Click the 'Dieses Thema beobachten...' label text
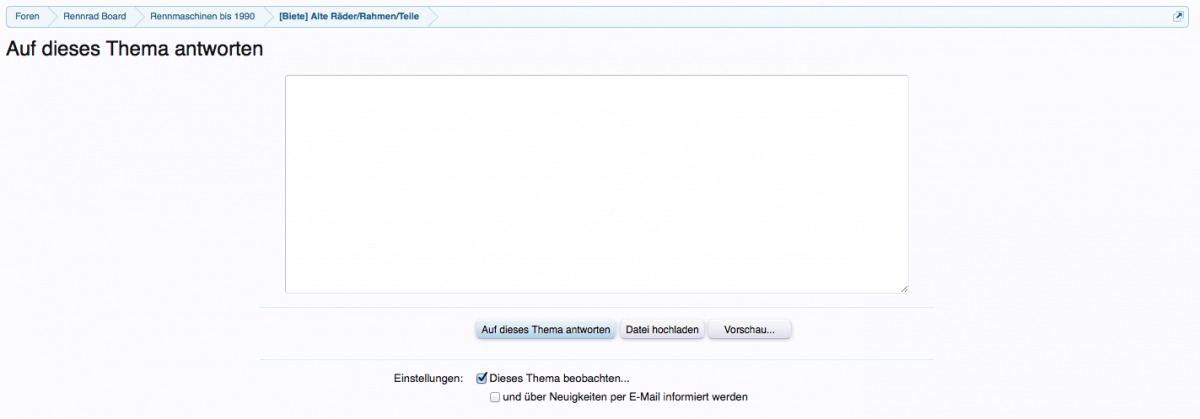The image size is (1200, 419). pyautogui.click(x=560, y=378)
